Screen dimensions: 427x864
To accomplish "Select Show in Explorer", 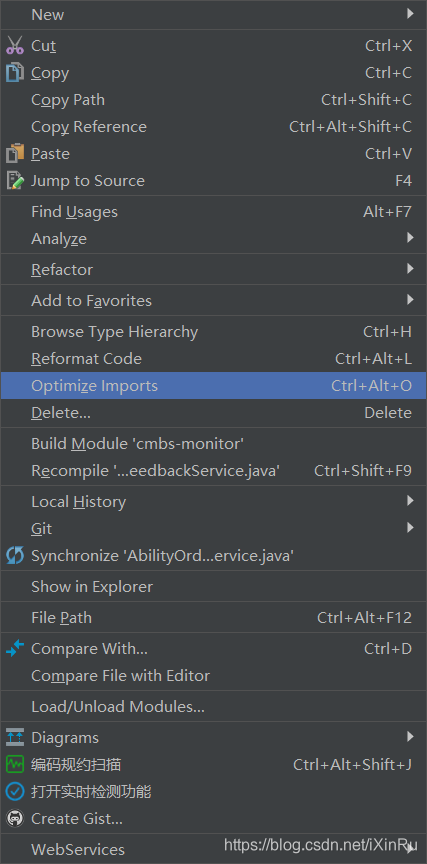I will click(213, 587).
